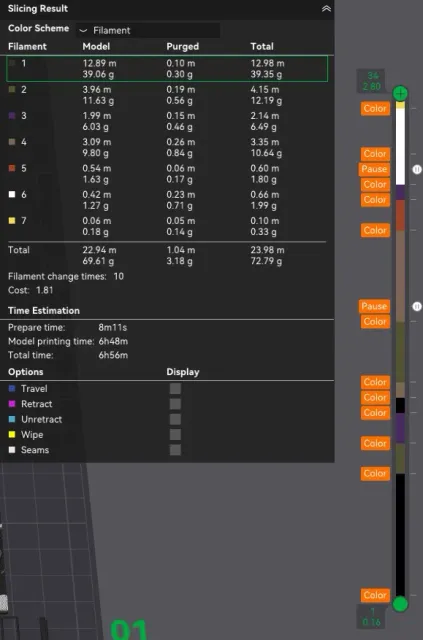
Task: Click the white segment of the layer slider
Action: 400,146
